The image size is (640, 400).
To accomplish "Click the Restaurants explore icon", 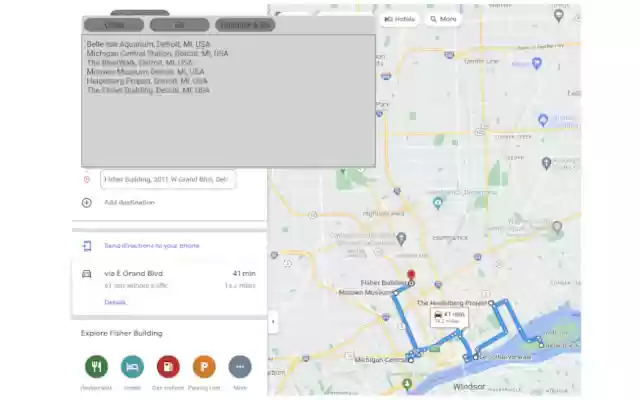I will point(96,367).
